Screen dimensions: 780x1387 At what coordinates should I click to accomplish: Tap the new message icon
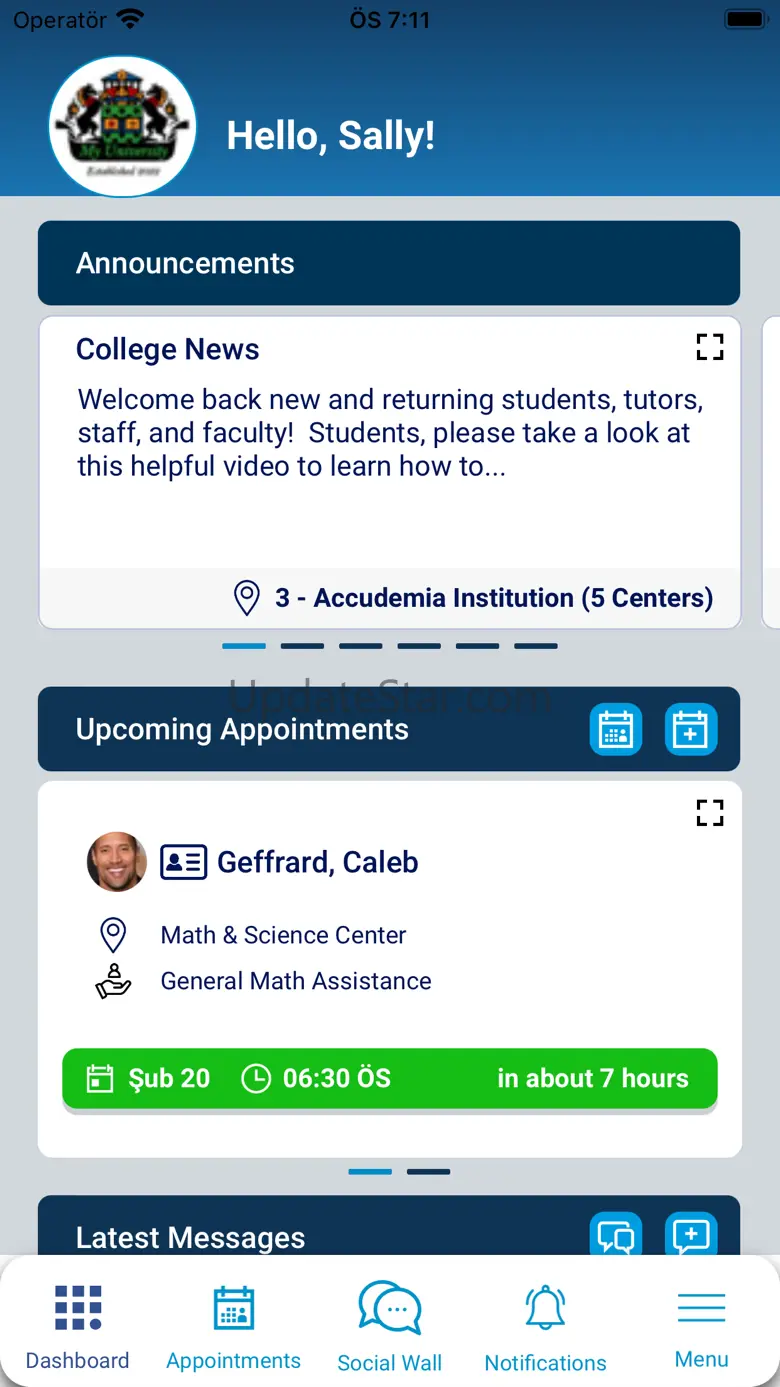pos(691,1236)
